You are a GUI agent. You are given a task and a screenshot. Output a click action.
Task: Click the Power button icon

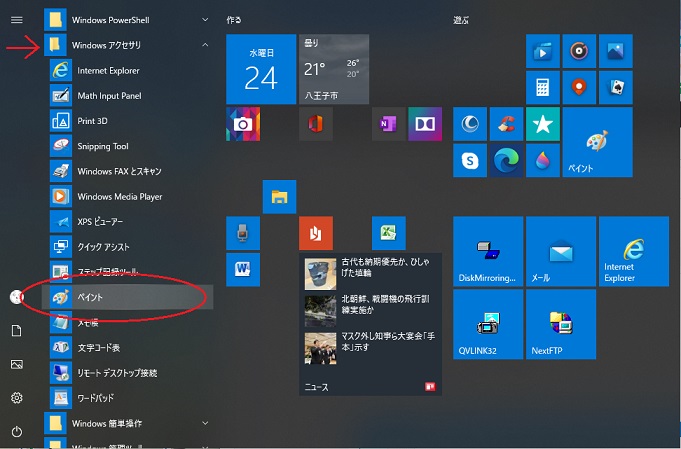(17, 432)
